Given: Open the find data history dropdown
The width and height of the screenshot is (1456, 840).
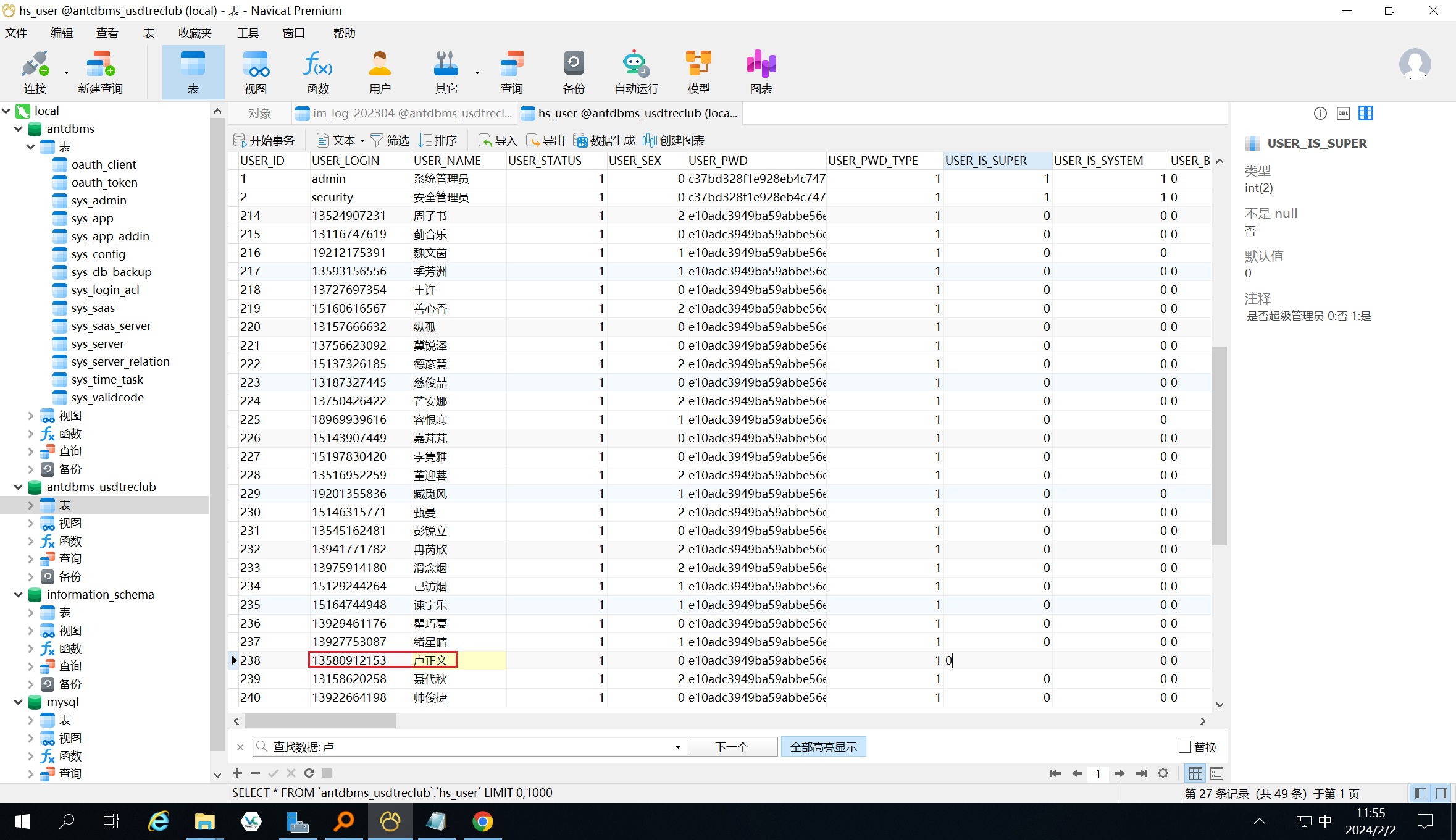Looking at the screenshot, I should pyautogui.click(x=678, y=747).
